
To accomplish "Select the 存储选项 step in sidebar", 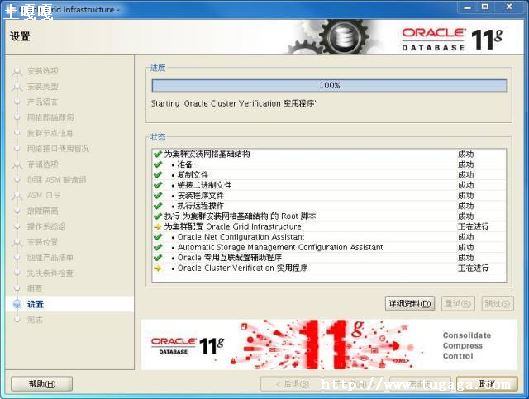I will pyautogui.click(x=43, y=164).
